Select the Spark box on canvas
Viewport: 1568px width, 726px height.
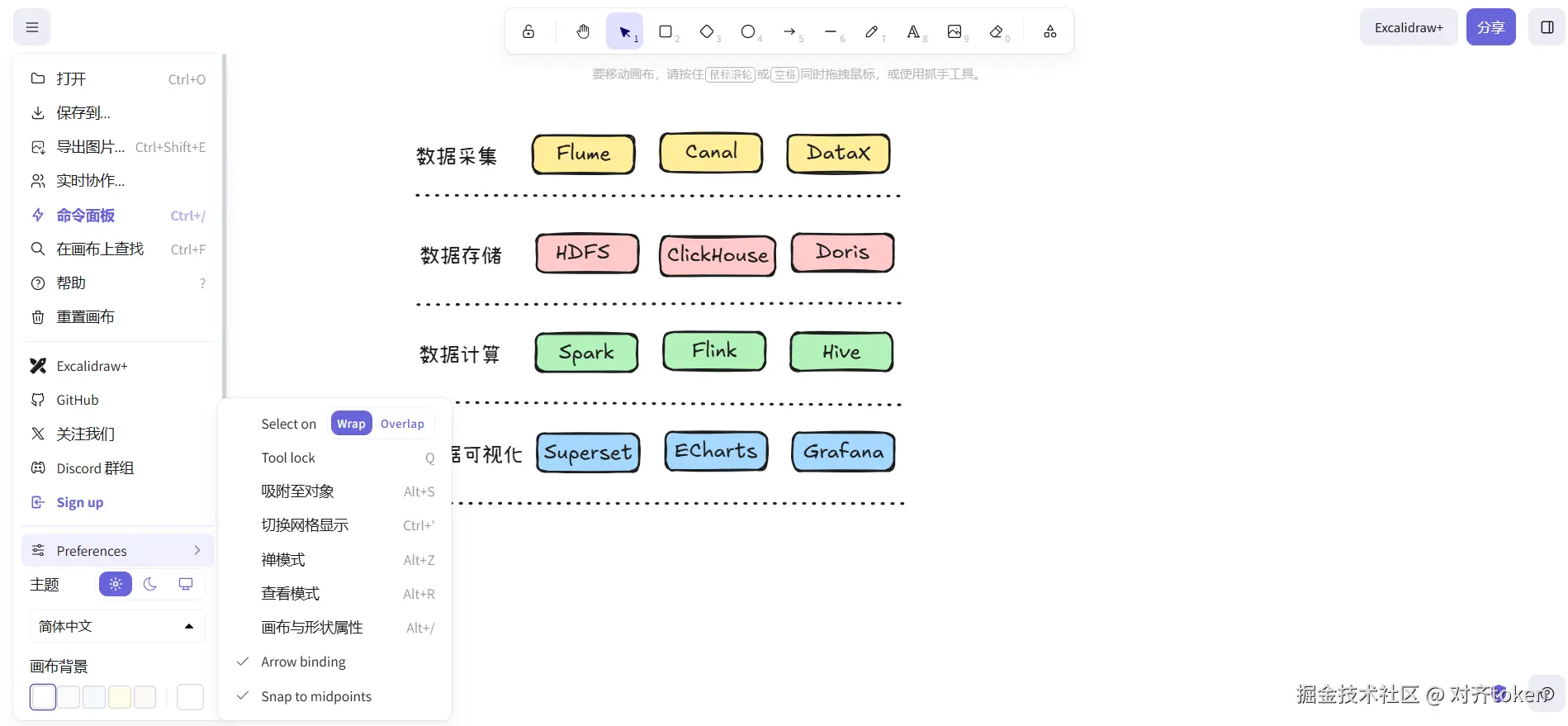tap(586, 353)
